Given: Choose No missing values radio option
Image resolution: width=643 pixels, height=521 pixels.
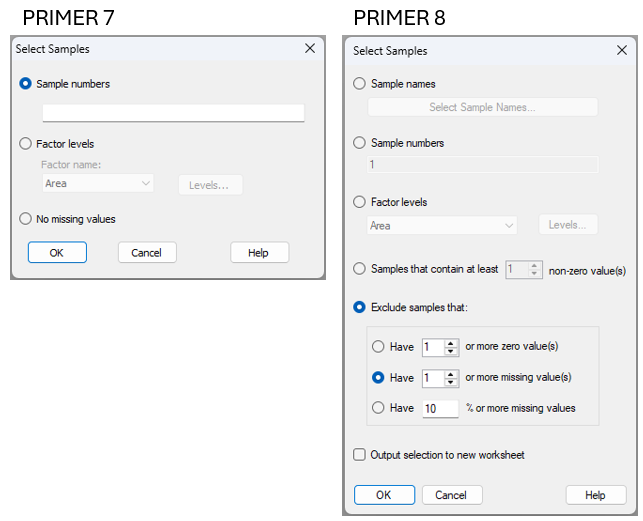Looking at the screenshot, I should (x=26, y=219).
